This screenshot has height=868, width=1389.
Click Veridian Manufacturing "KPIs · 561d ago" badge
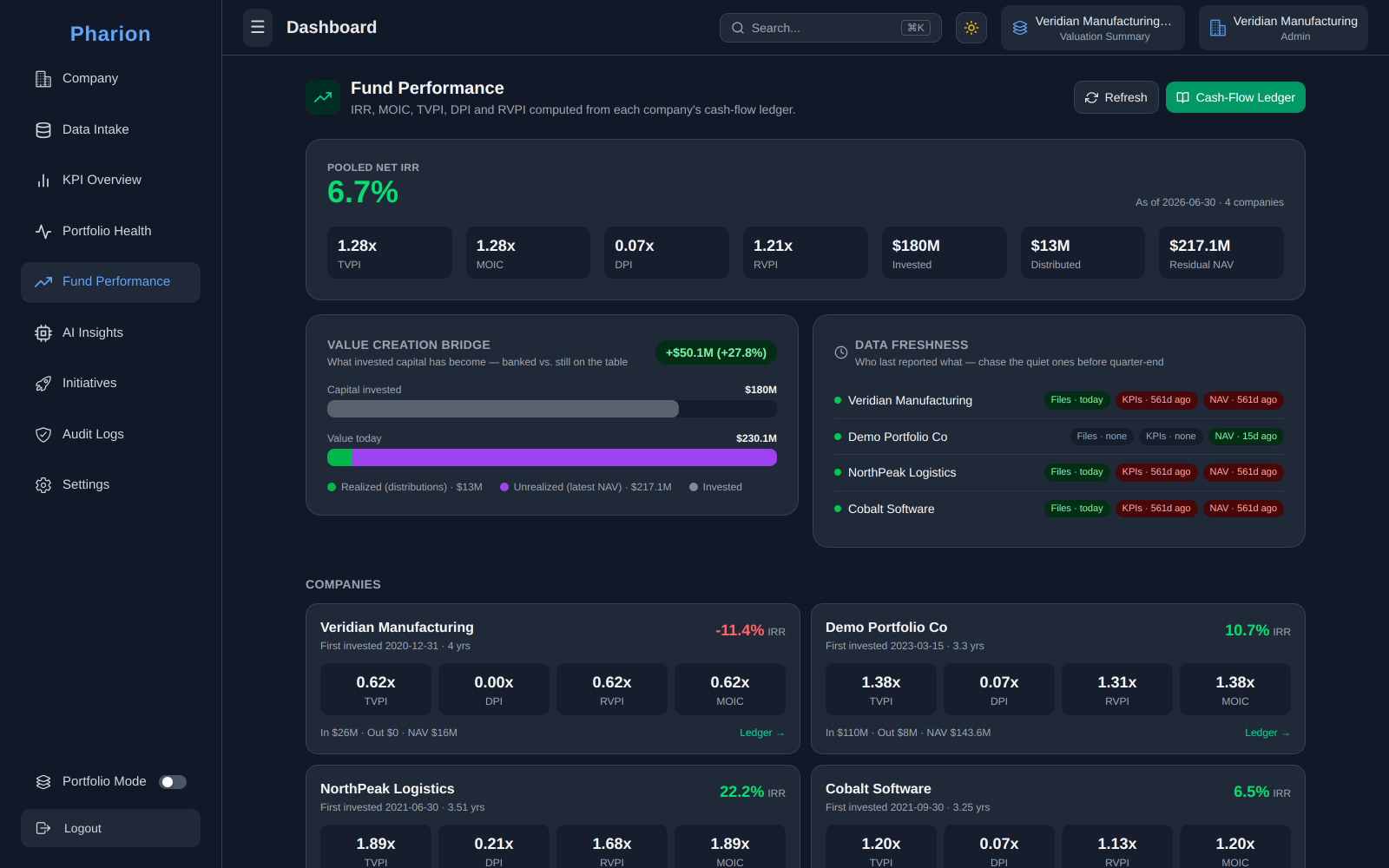pos(1155,400)
